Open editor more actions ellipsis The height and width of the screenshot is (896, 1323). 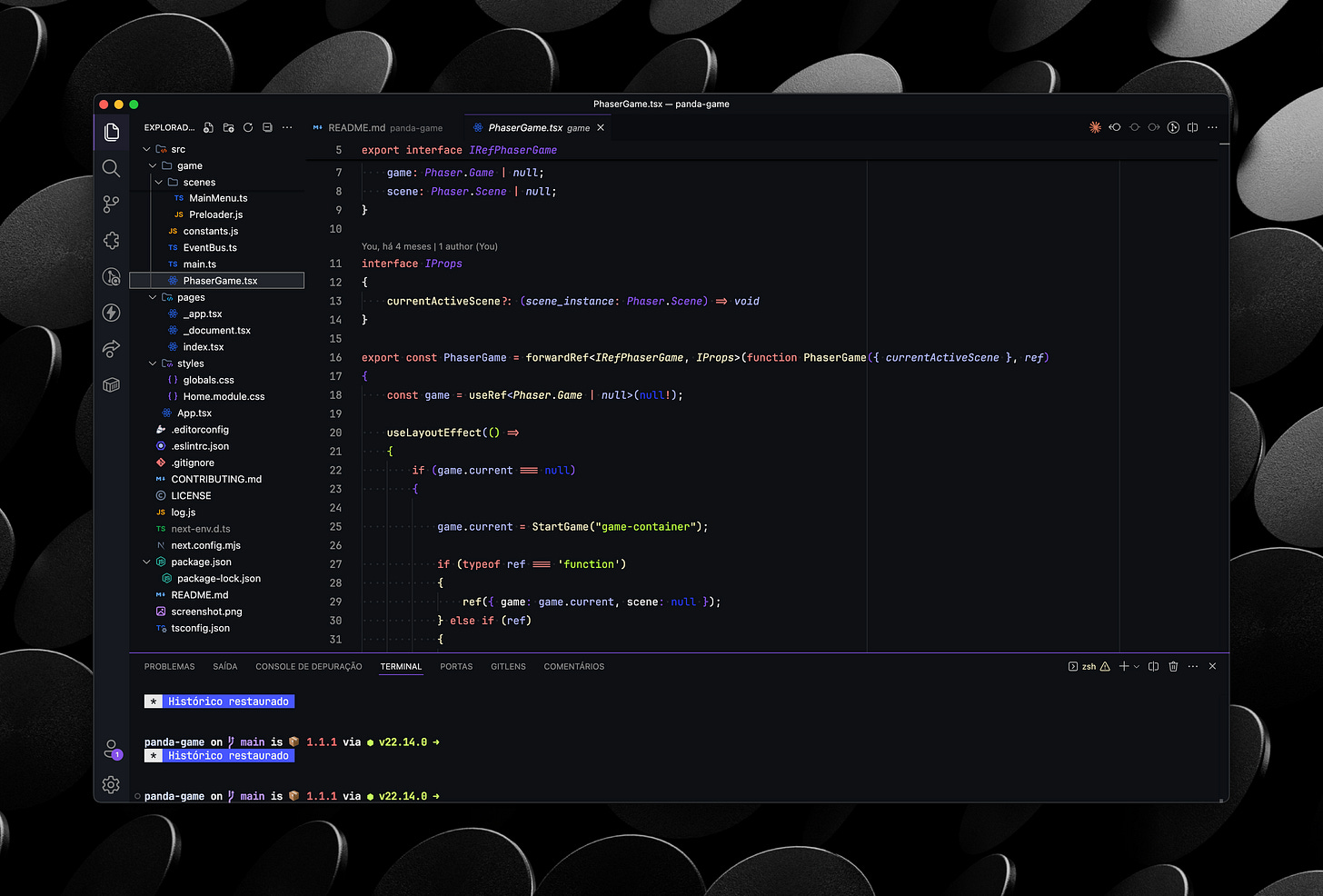pyautogui.click(x=1212, y=127)
